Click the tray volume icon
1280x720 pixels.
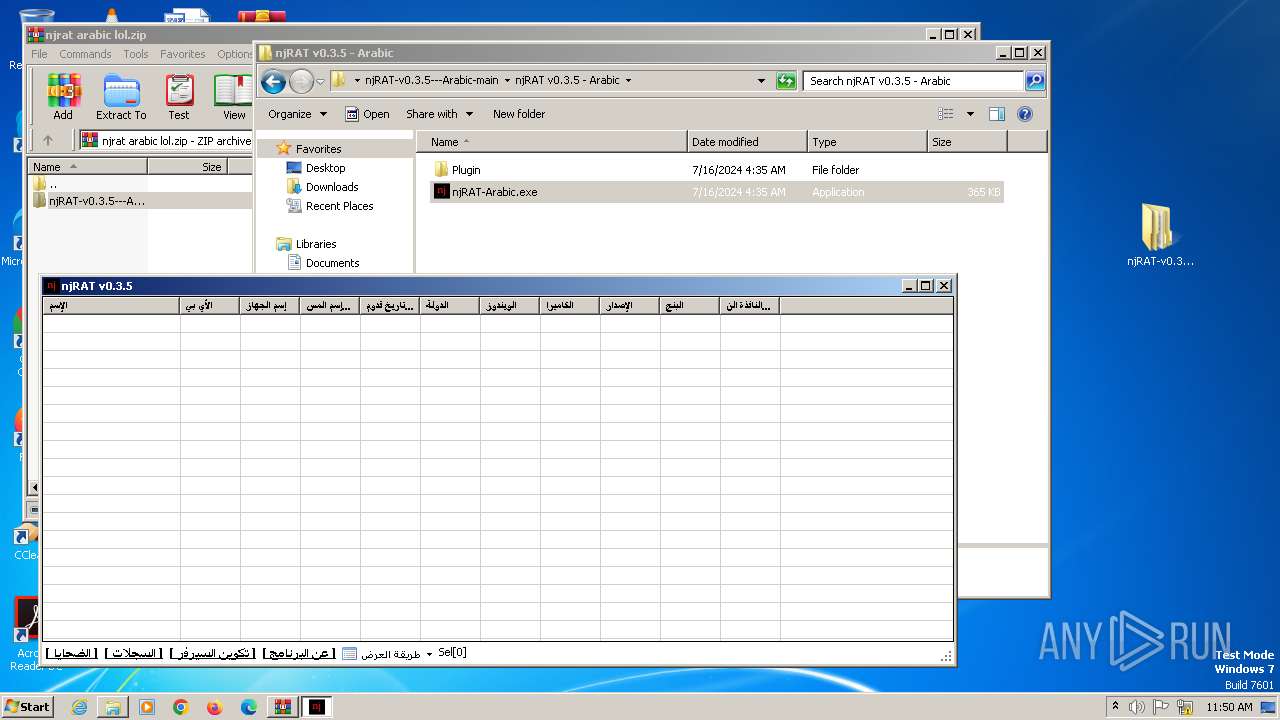(x=1137, y=707)
